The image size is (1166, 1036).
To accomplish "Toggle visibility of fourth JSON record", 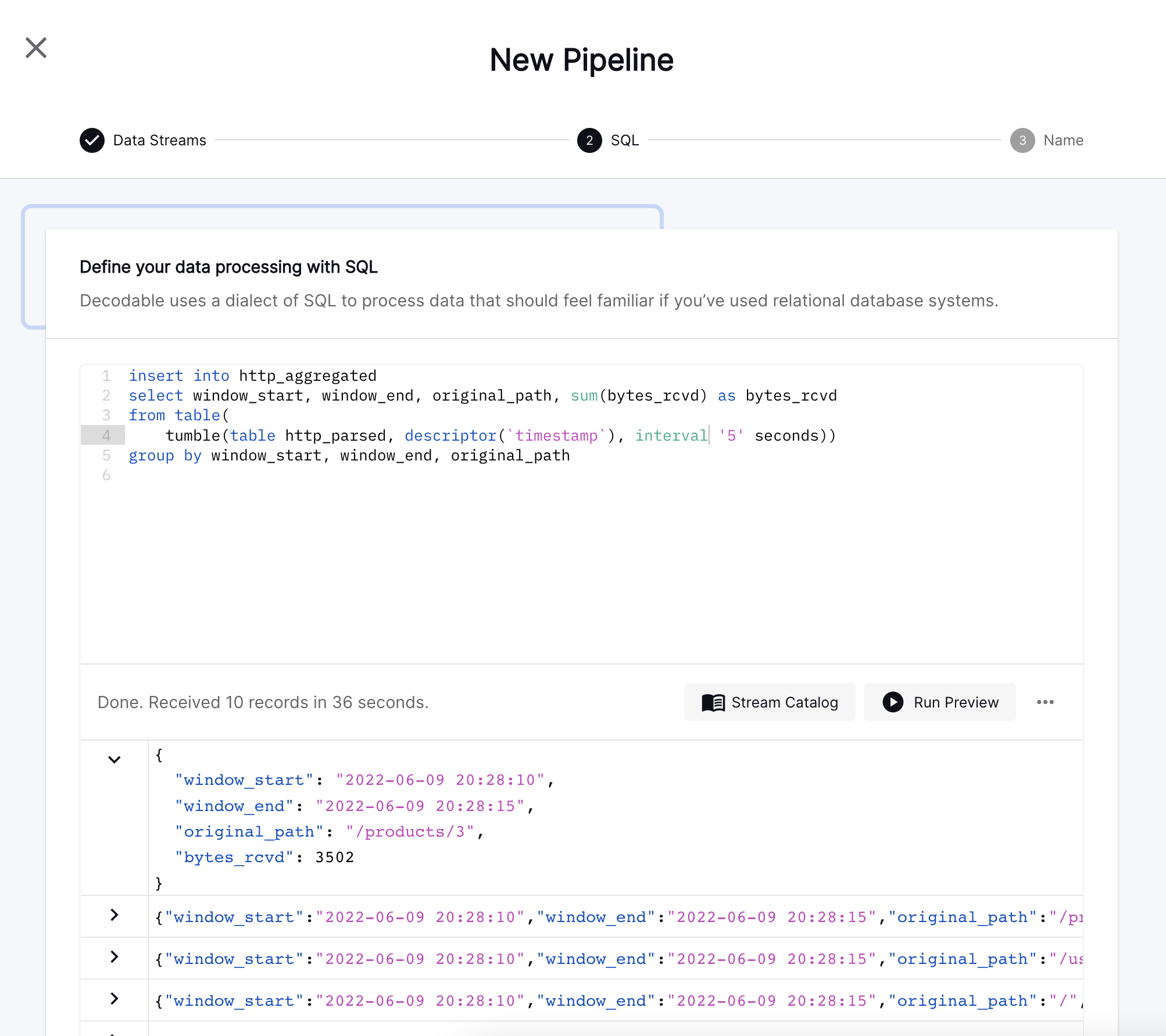I will click(x=113, y=997).
